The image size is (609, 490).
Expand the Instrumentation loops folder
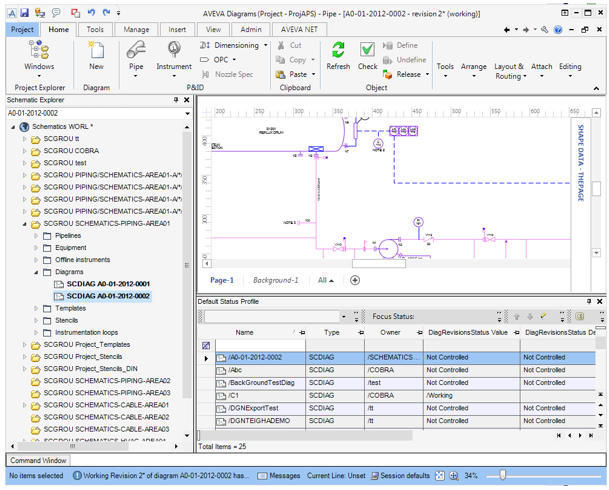coord(36,332)
